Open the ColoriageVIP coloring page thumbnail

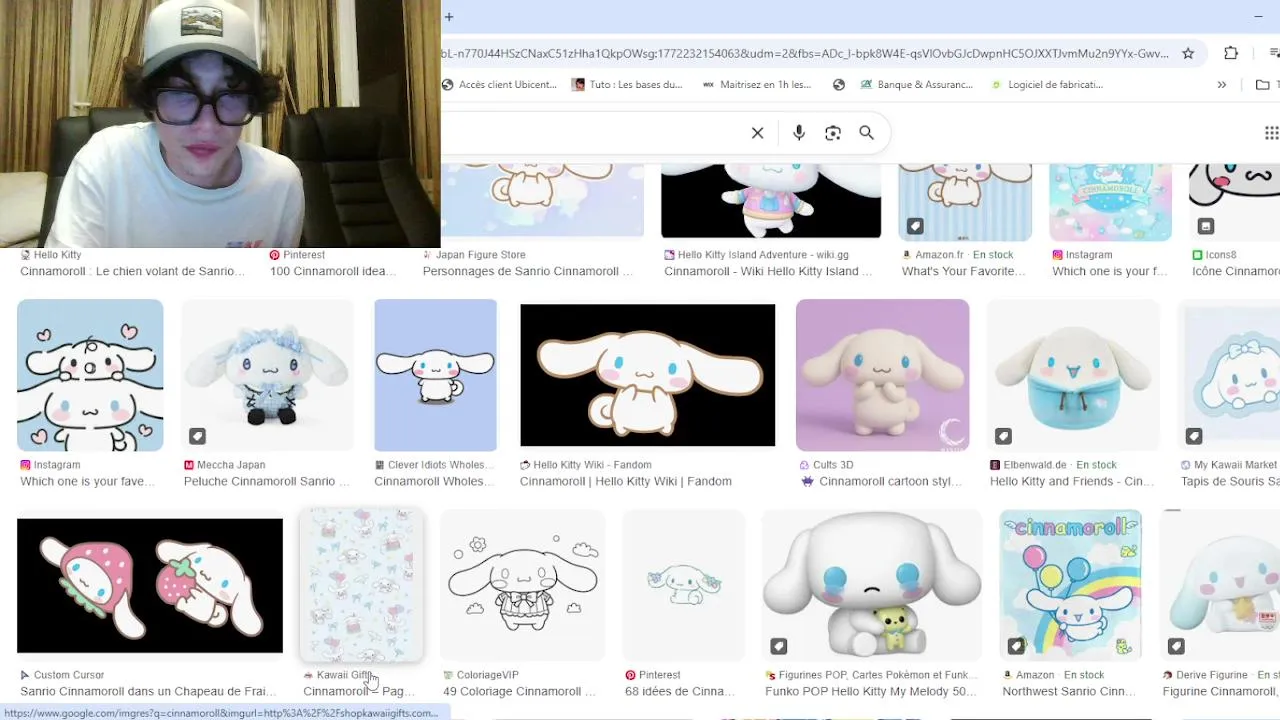523,585
